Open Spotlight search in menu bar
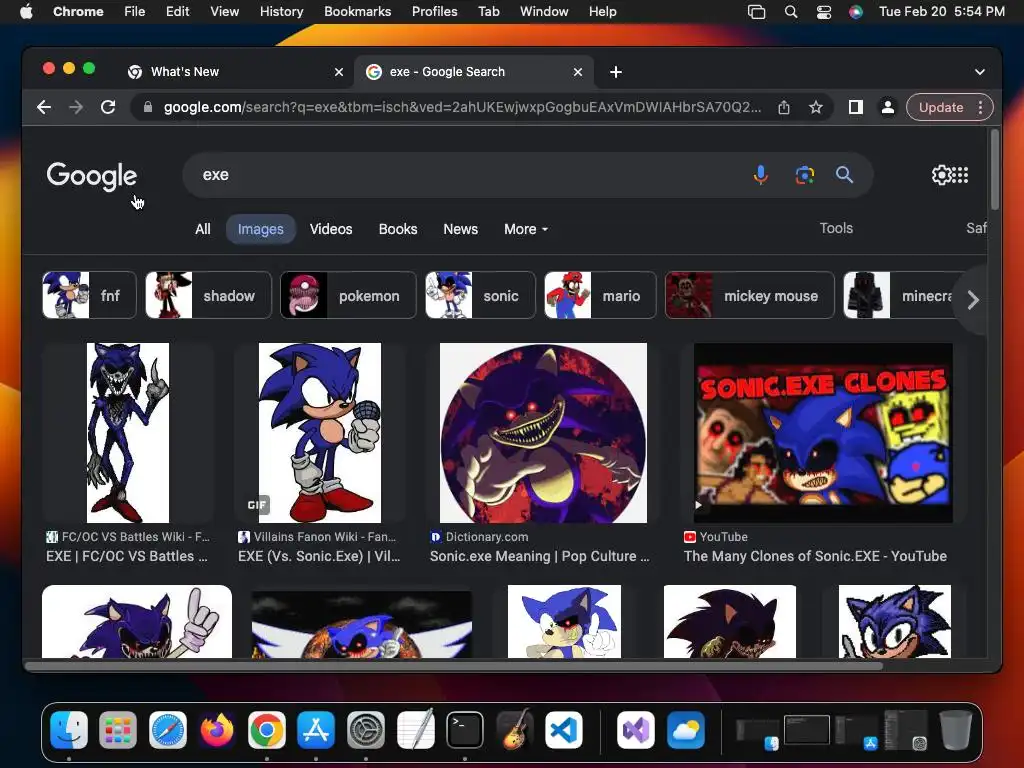 coord(791,12)
